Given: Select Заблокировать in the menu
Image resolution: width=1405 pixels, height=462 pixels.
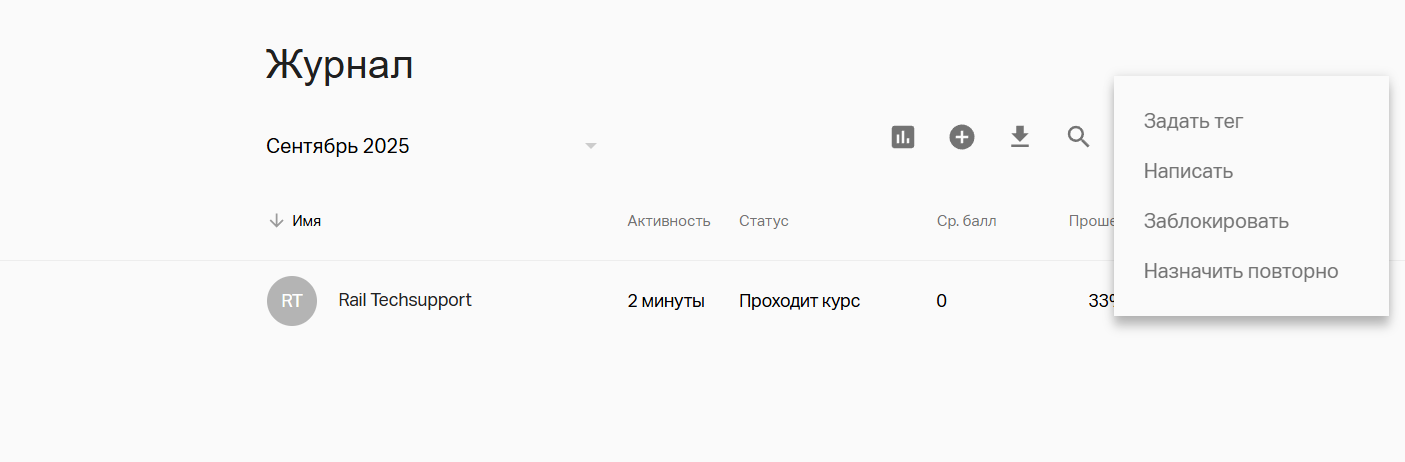Looking at the screenshot, I should pos(1216,221).
